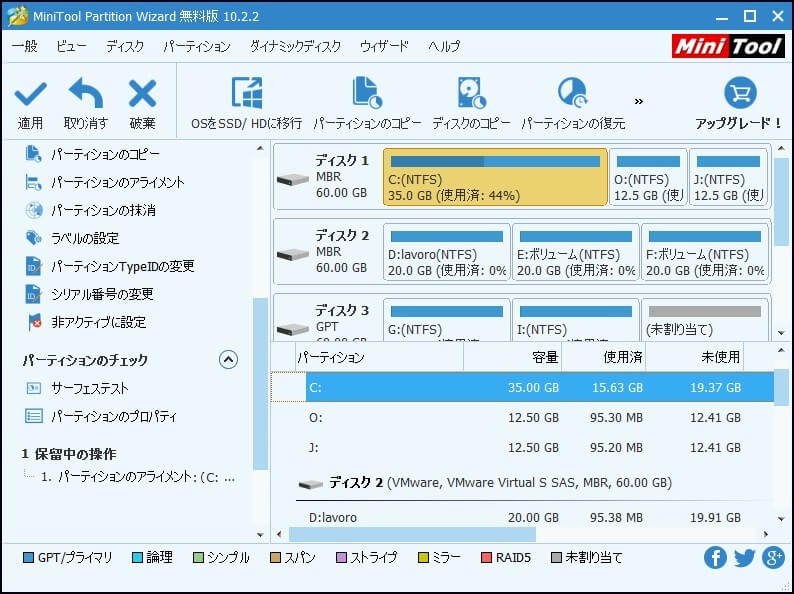The height and width of the screenshot is (594, 794).
Task: Show more toolbar items via » chevron
Action: coord(639,101)
